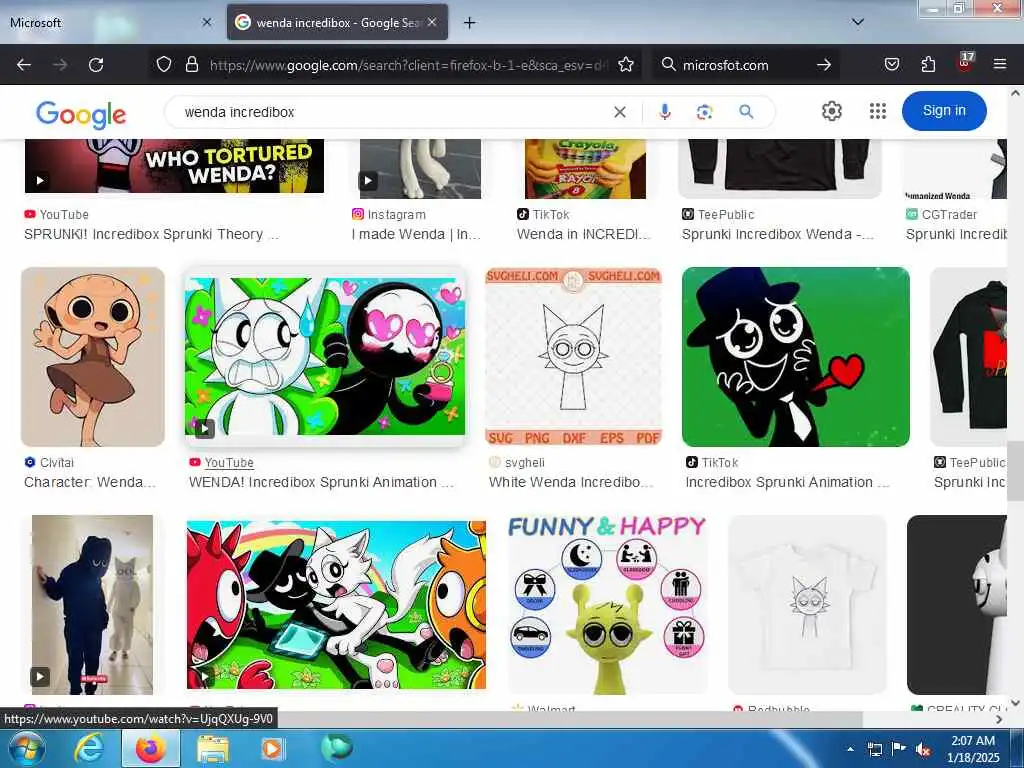Open a new browser tab with plus
1024x768 pixels.
click(x=470, y=23)
